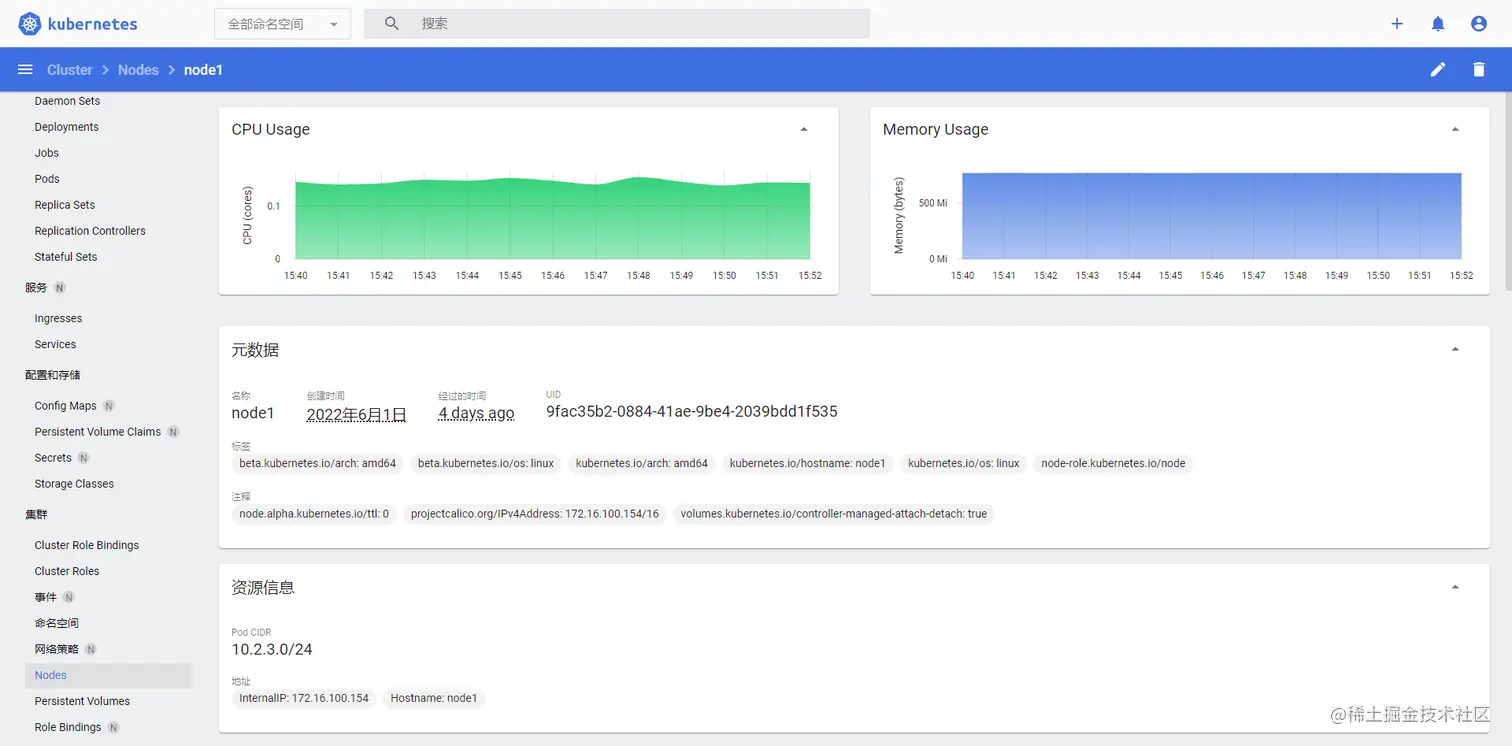Open Deployments in sidebar
Image resolution: width=1512 pixels, height=746 pixels.
67,127
